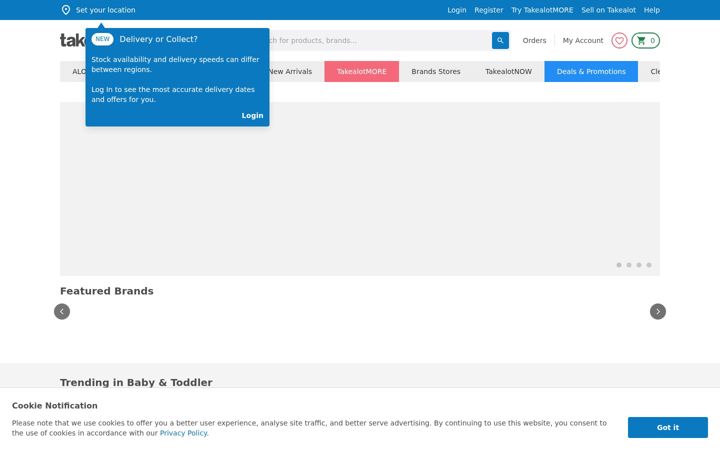Click the search products input field
720x450 pixels.
click(380, 40)
